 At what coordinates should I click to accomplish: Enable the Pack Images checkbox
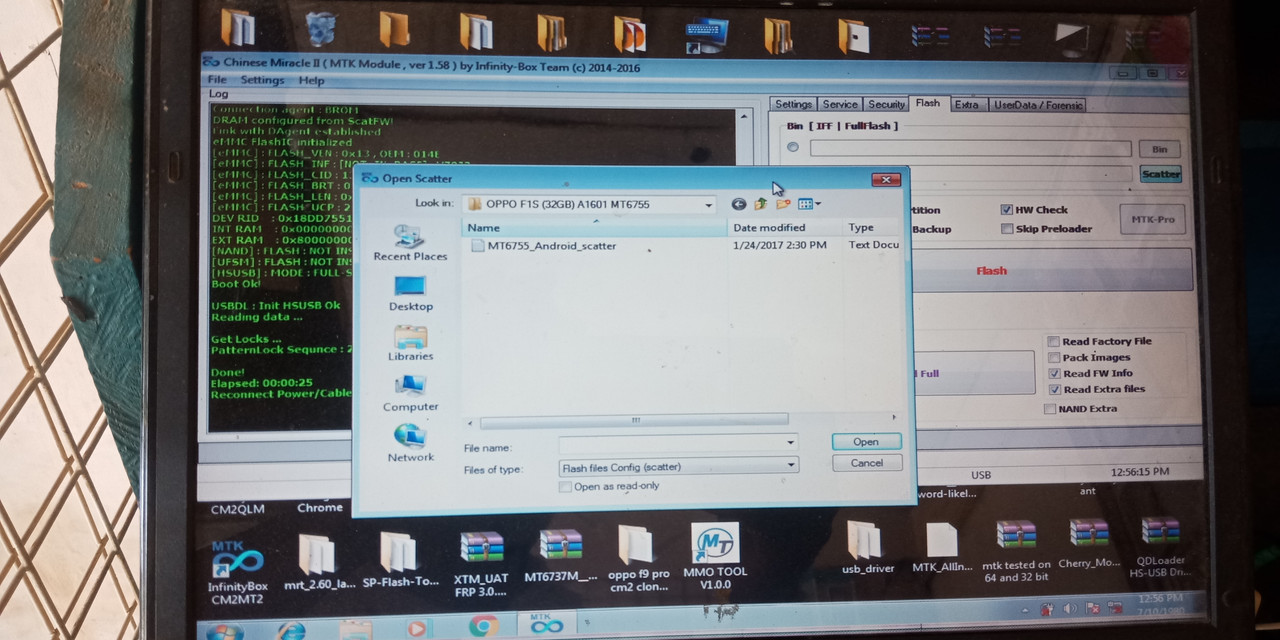click(1054, 358)
